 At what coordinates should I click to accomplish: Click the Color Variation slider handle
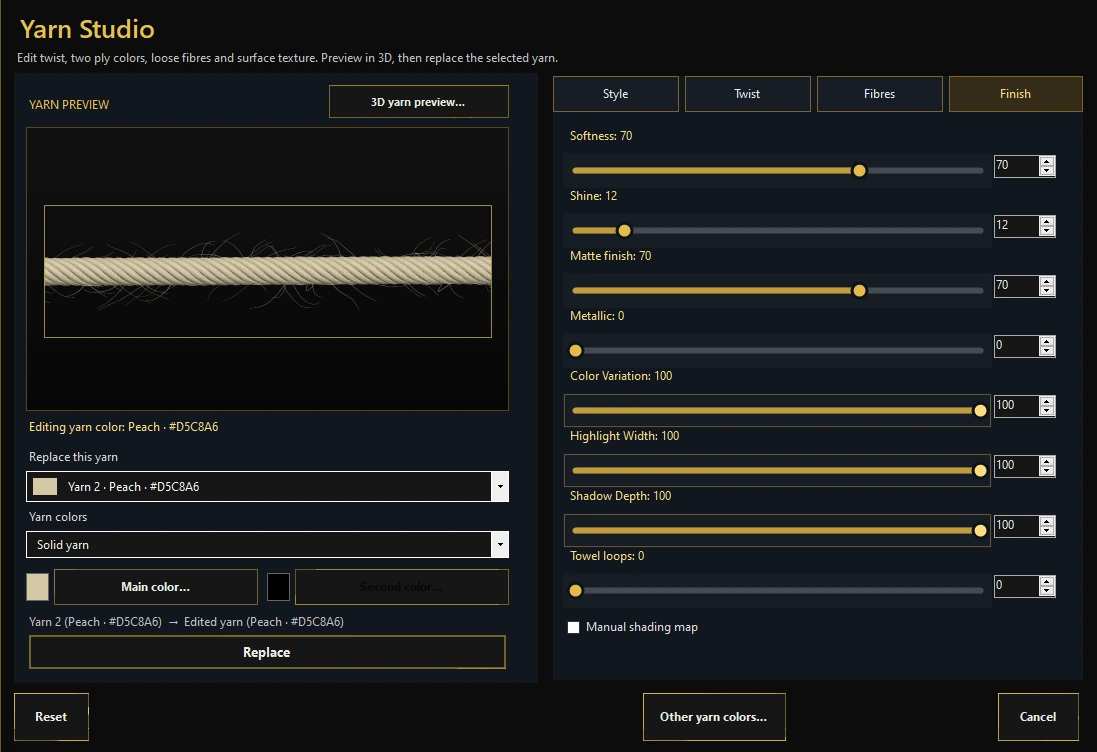pyautogui.click(x=980, y=411)
